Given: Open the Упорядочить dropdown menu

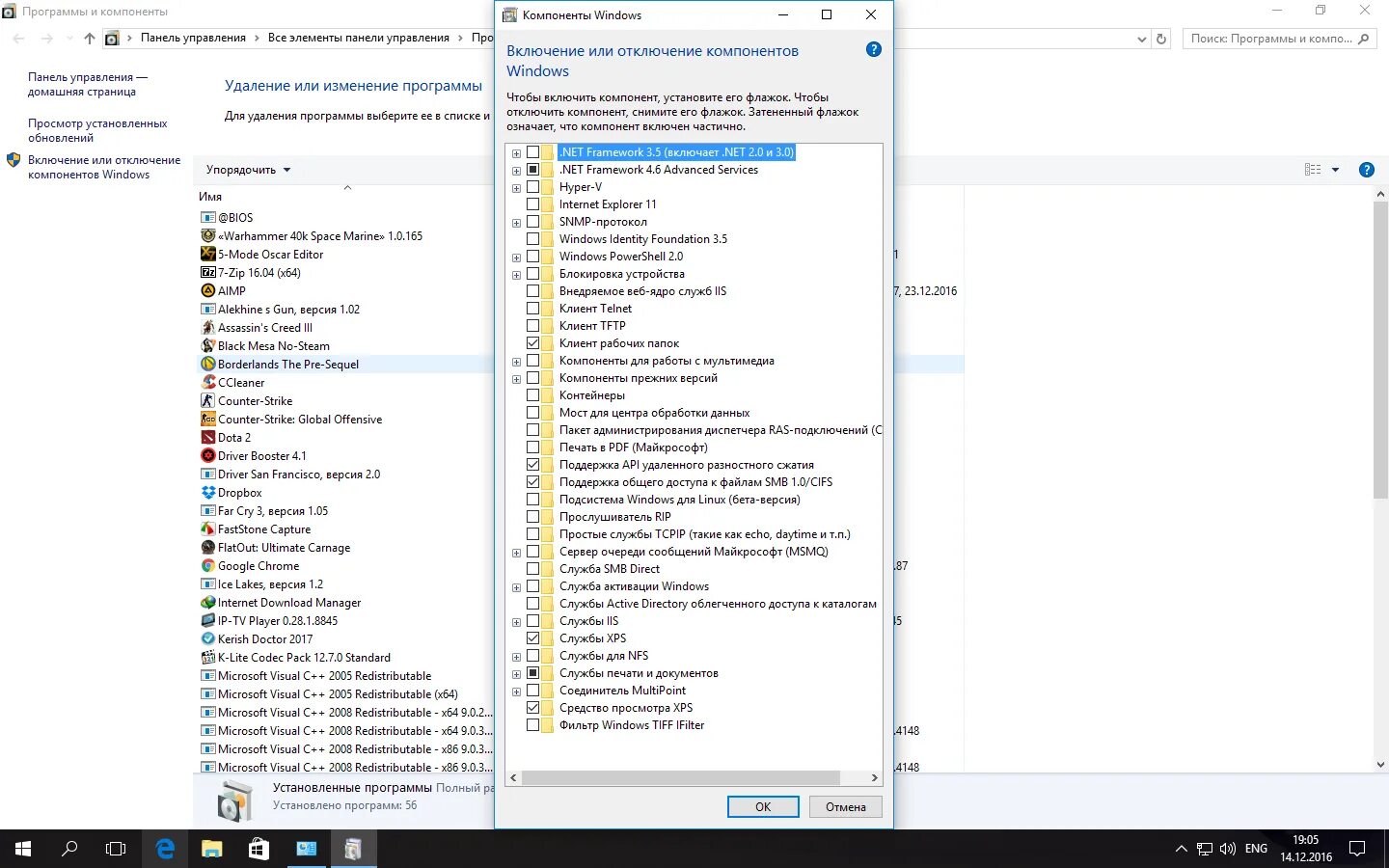Looking at the screenshot, I should (248, 170).
